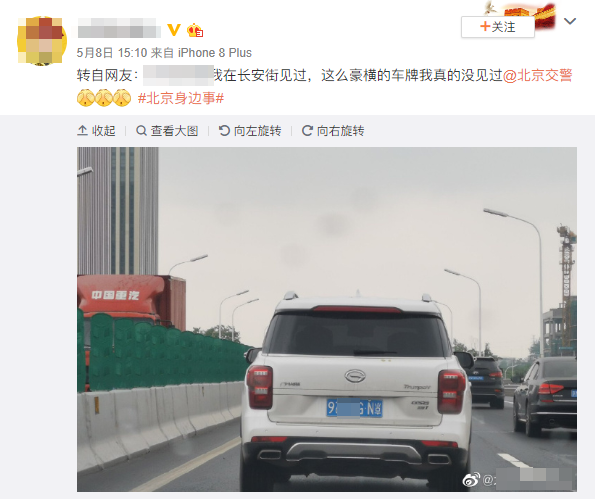The image size is (595, 499).
Task: Open the #北京身边事# hashtag topic
Action: pyautogui.click(x=181, y=98)
